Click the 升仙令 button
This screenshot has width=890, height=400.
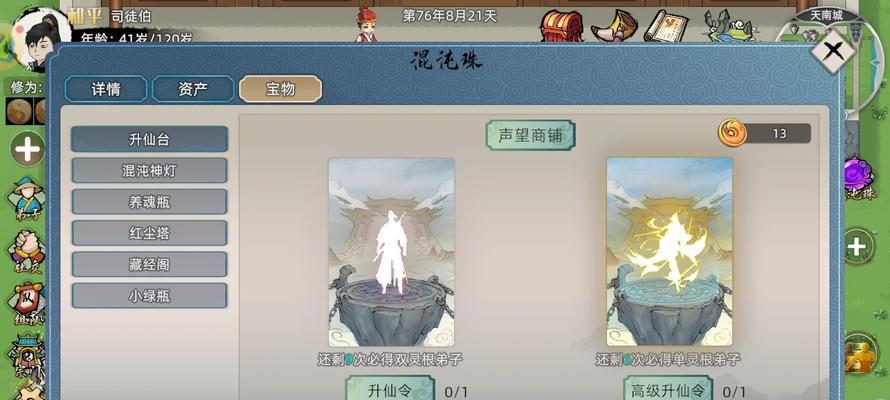389,390
